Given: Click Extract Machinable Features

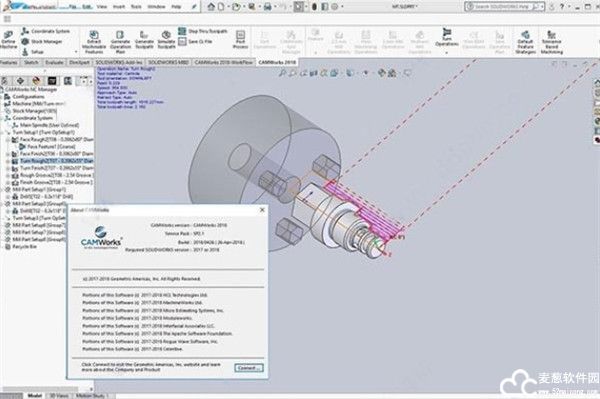Looking at the screenshot, I should click(94, 42).
